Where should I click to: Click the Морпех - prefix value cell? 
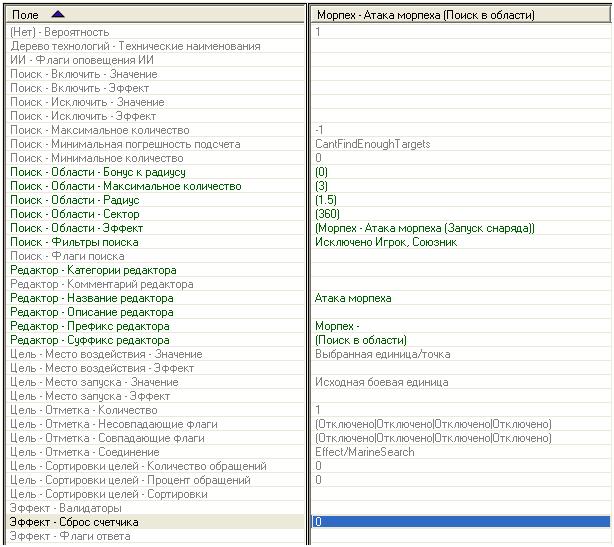338,326
